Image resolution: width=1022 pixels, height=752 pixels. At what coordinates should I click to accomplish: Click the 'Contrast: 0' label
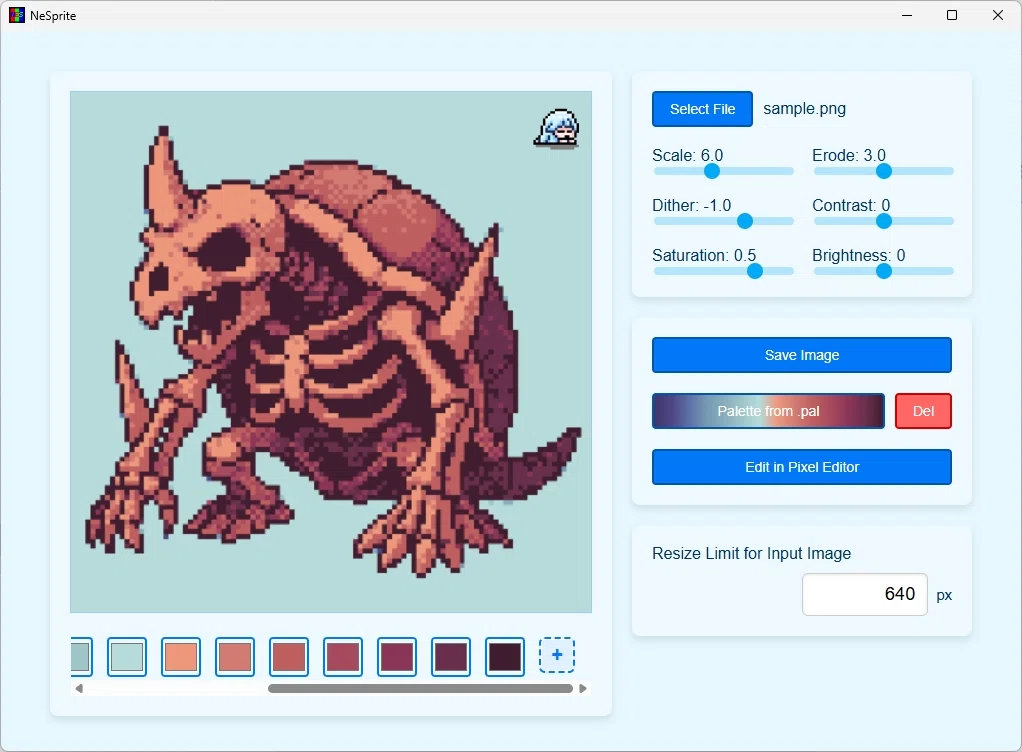click(x=851, y=205)
